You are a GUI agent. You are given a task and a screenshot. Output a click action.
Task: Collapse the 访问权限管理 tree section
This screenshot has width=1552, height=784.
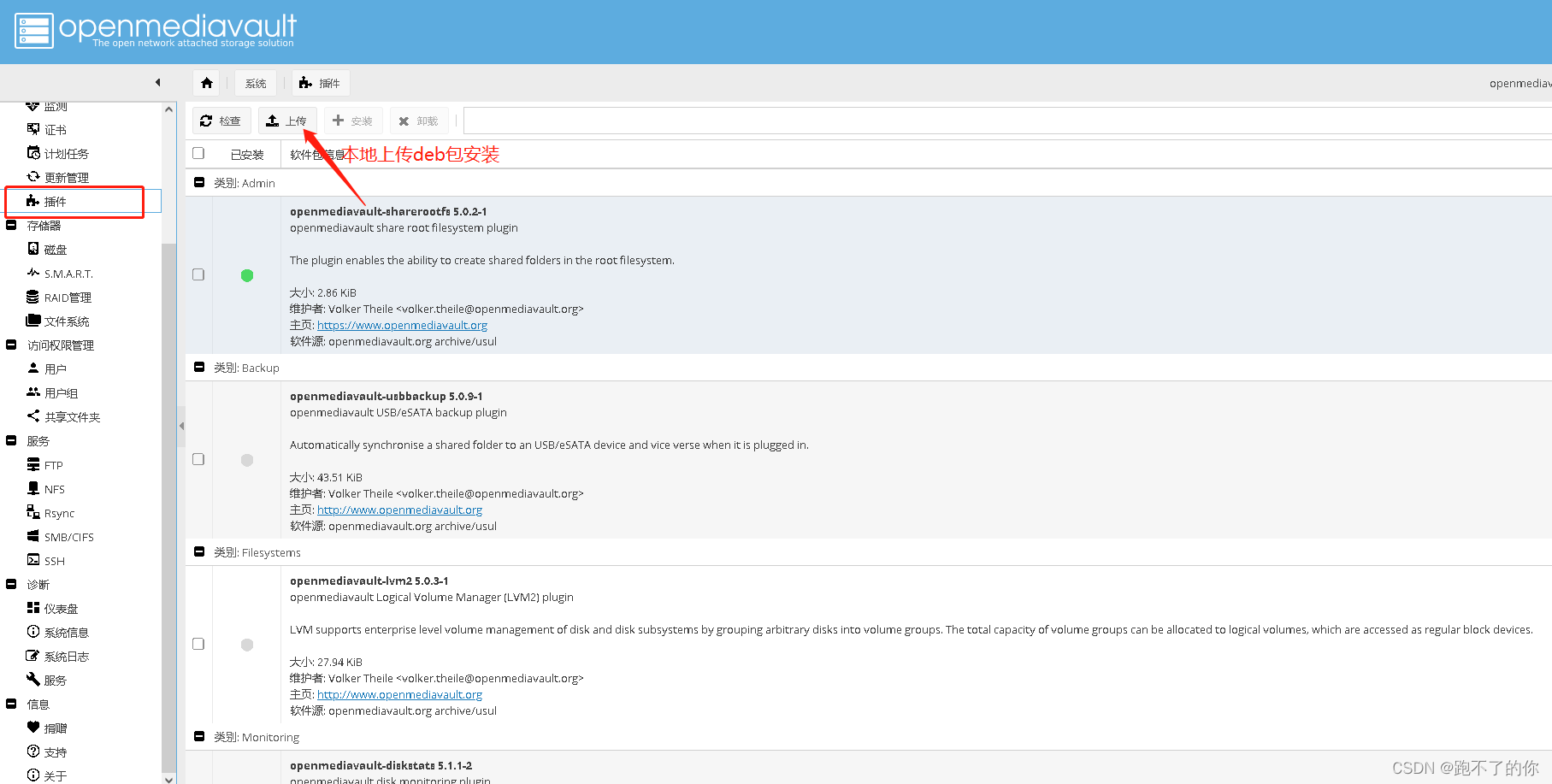coord(11,345)
